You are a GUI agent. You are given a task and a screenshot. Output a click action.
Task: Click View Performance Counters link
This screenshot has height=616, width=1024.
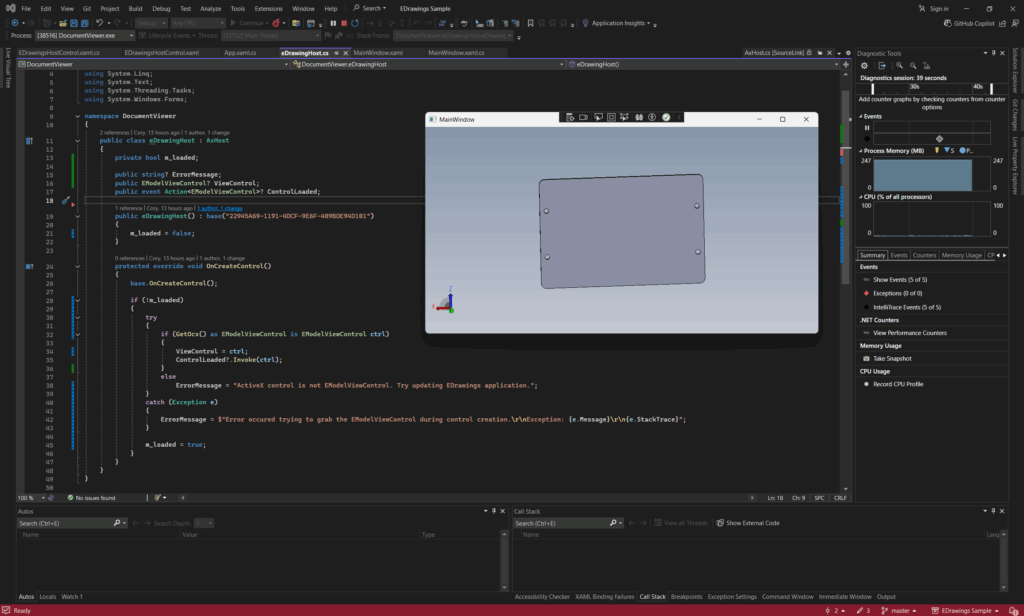point(909,332)
